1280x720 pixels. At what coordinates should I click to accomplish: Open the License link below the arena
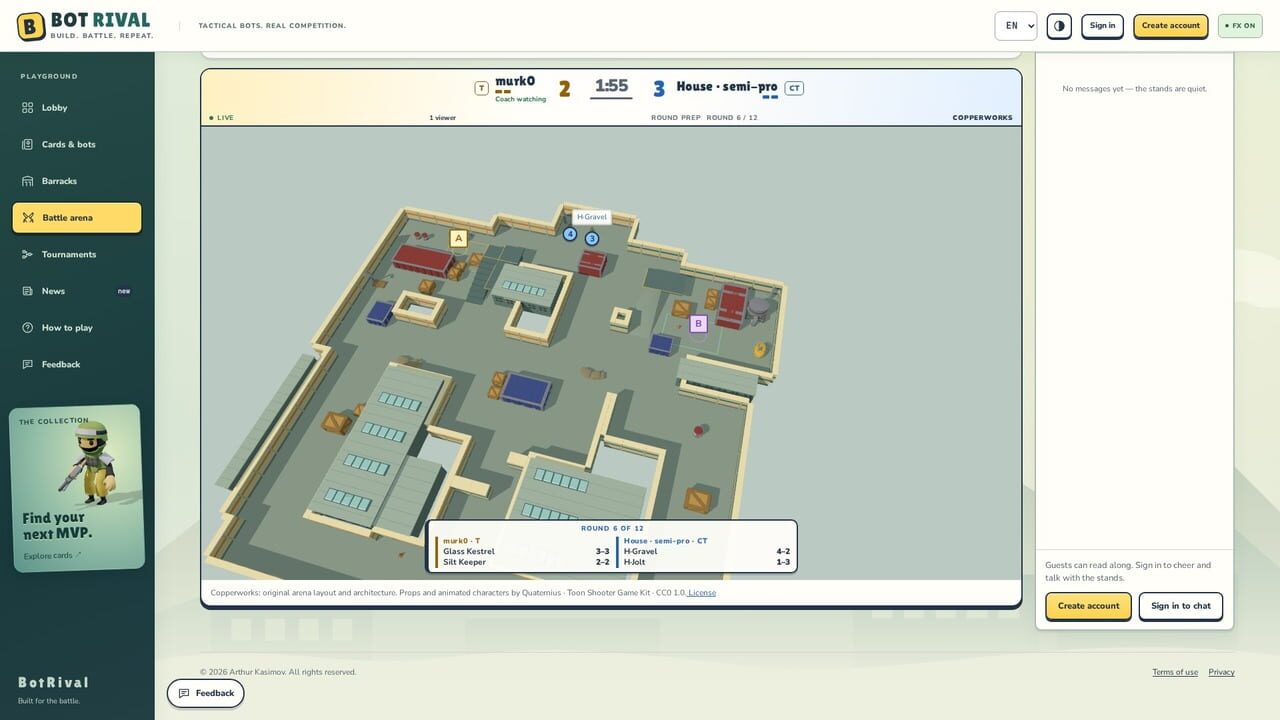[702, 593]
